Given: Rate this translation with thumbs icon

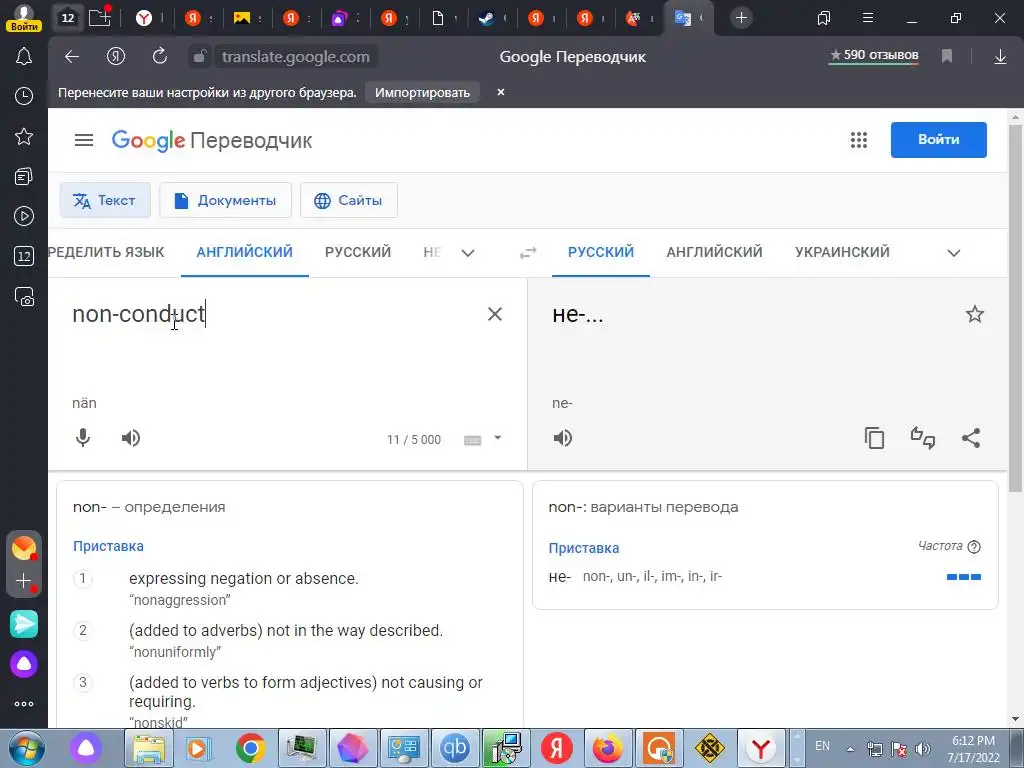Looking at the screenshot, I should pyautogui.click(x=923, y=438).
